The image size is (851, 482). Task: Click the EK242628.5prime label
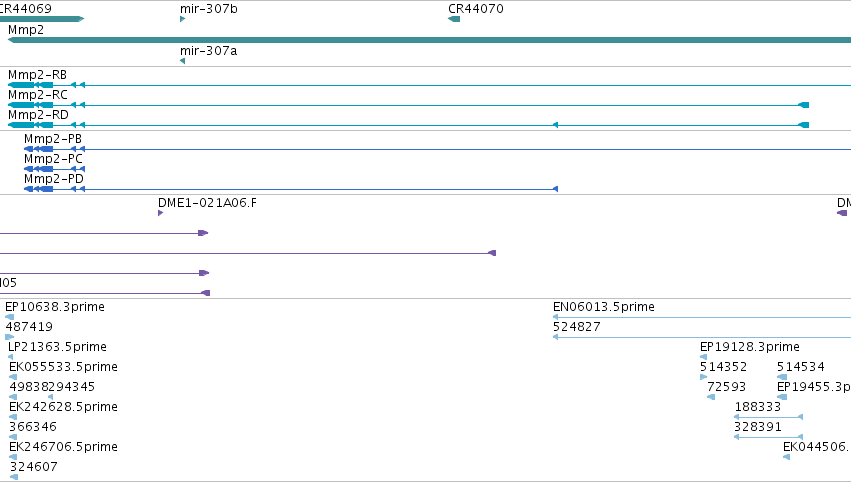63,407
